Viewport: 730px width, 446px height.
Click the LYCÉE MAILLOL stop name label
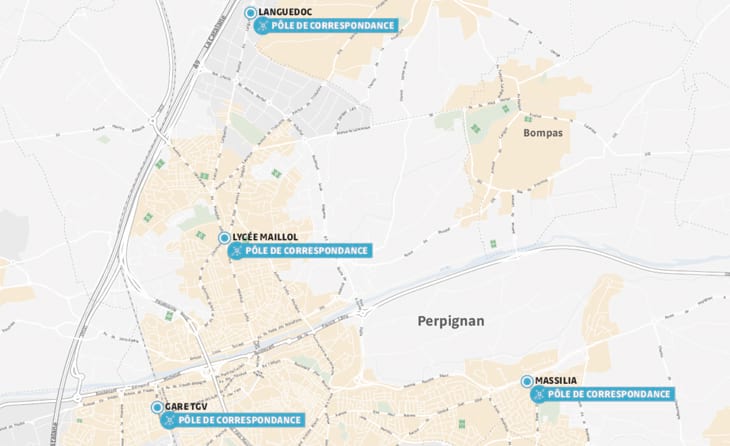click(265, 237)
